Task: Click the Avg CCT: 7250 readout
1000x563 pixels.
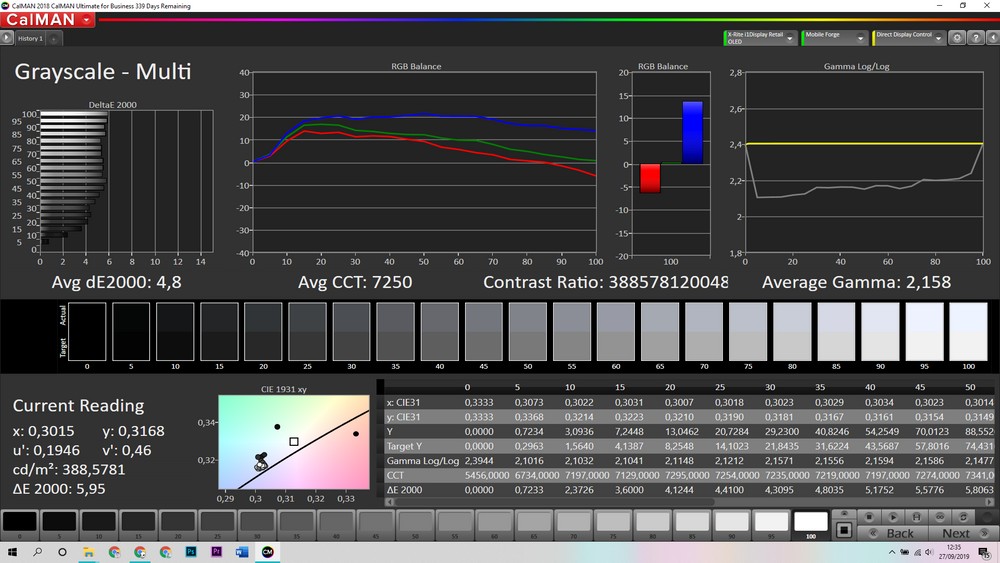Action: 355,282
